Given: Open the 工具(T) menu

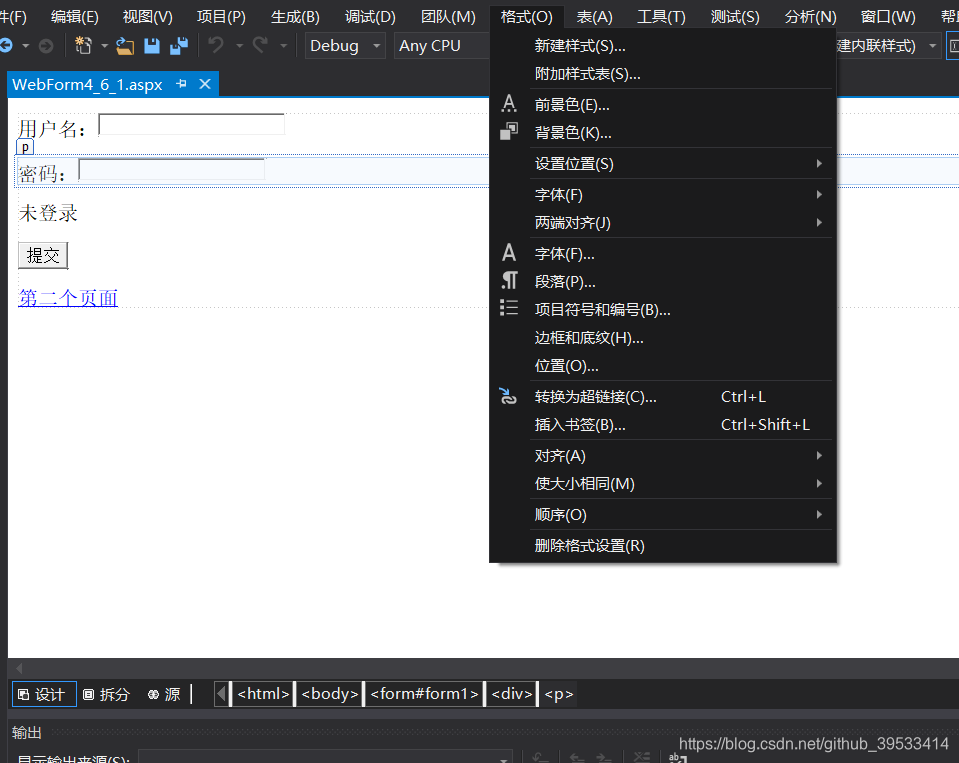Looking at the screenshot, I should [x=661, y=17].
